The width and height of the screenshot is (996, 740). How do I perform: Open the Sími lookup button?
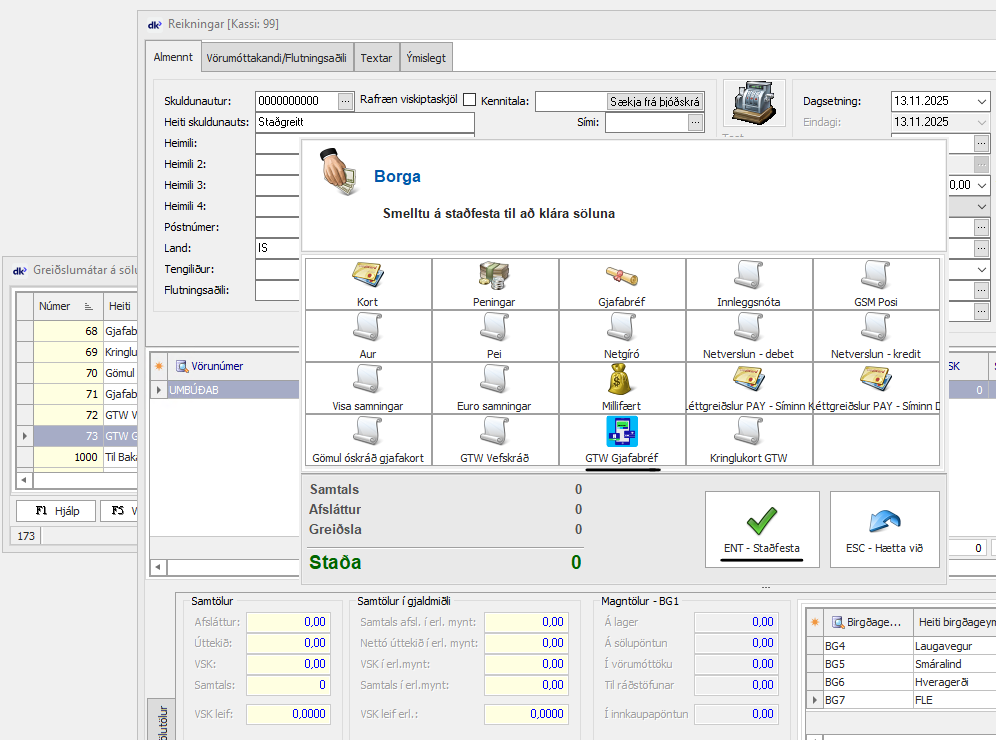(x=696, y=122)
